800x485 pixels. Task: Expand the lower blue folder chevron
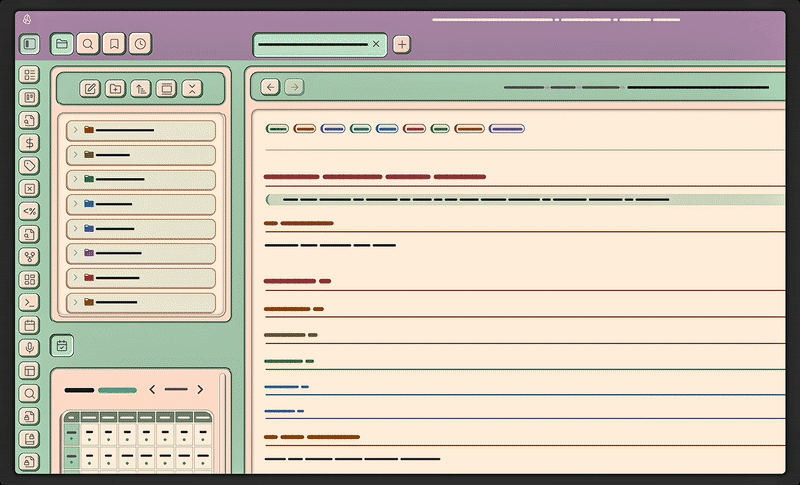point(76,228)
